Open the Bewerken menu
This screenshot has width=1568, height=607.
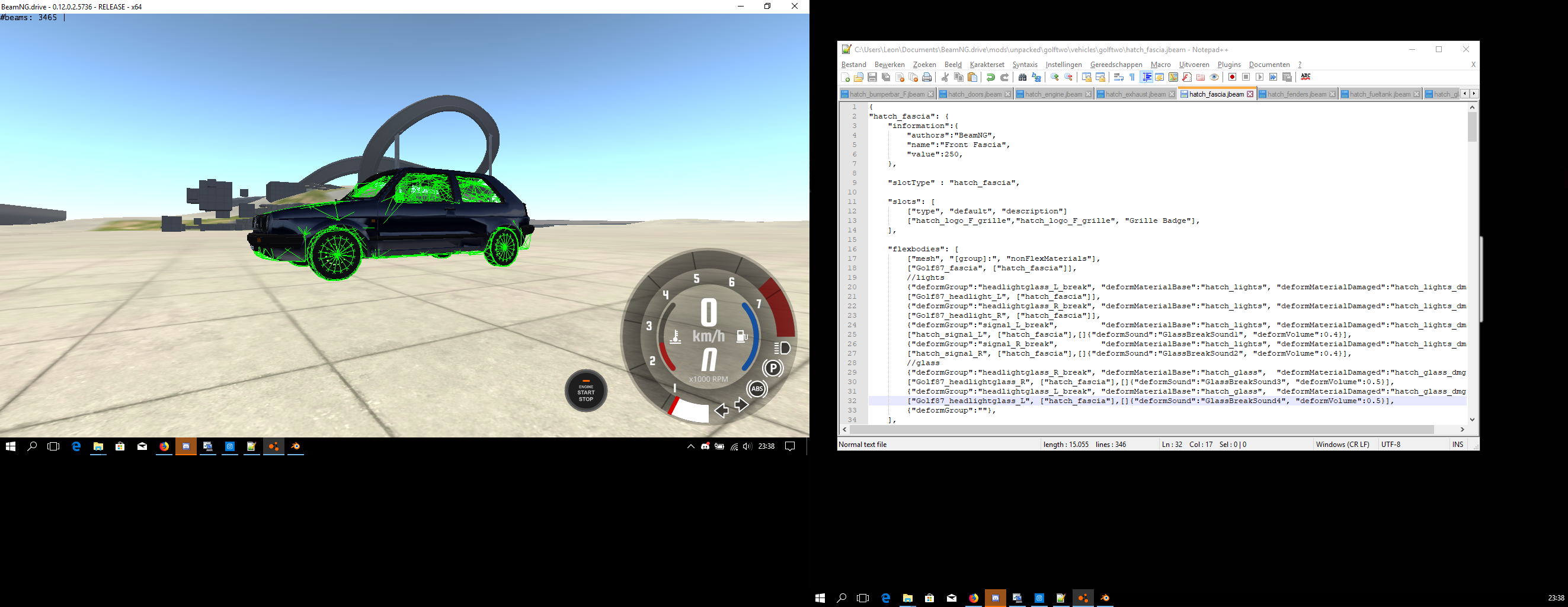tap(889, 65)
